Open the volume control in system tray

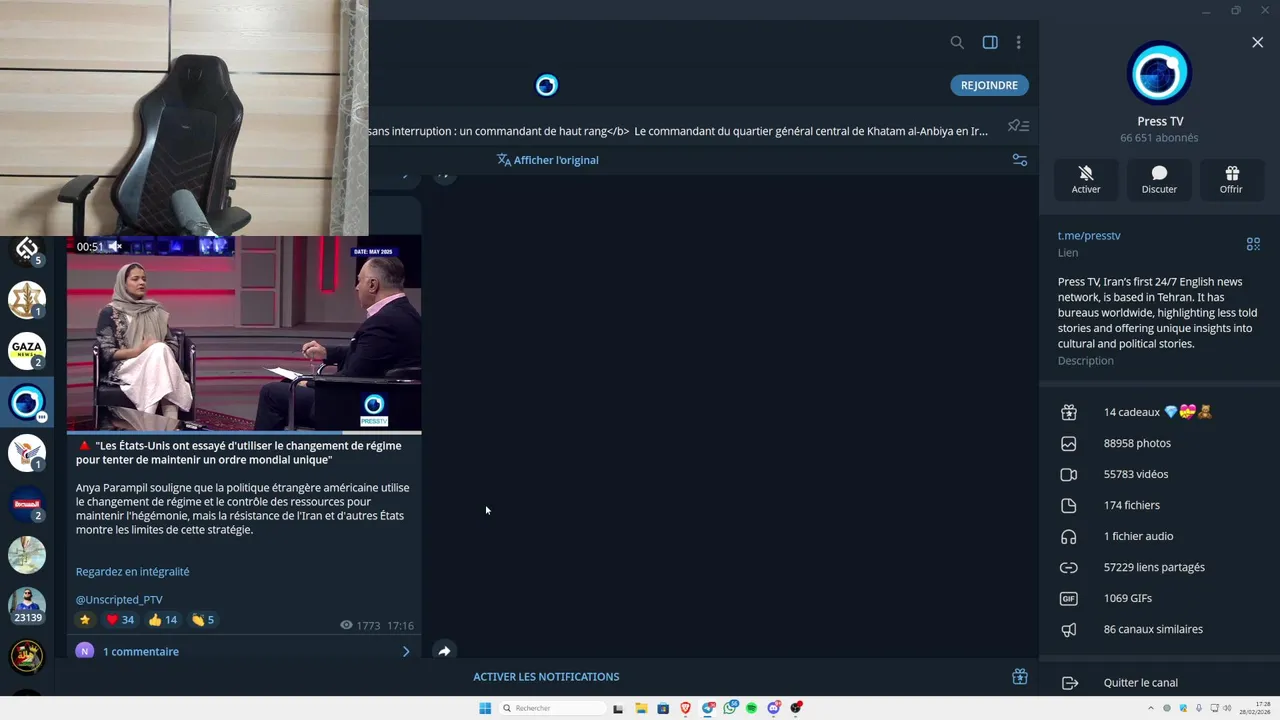point(1228,708)
